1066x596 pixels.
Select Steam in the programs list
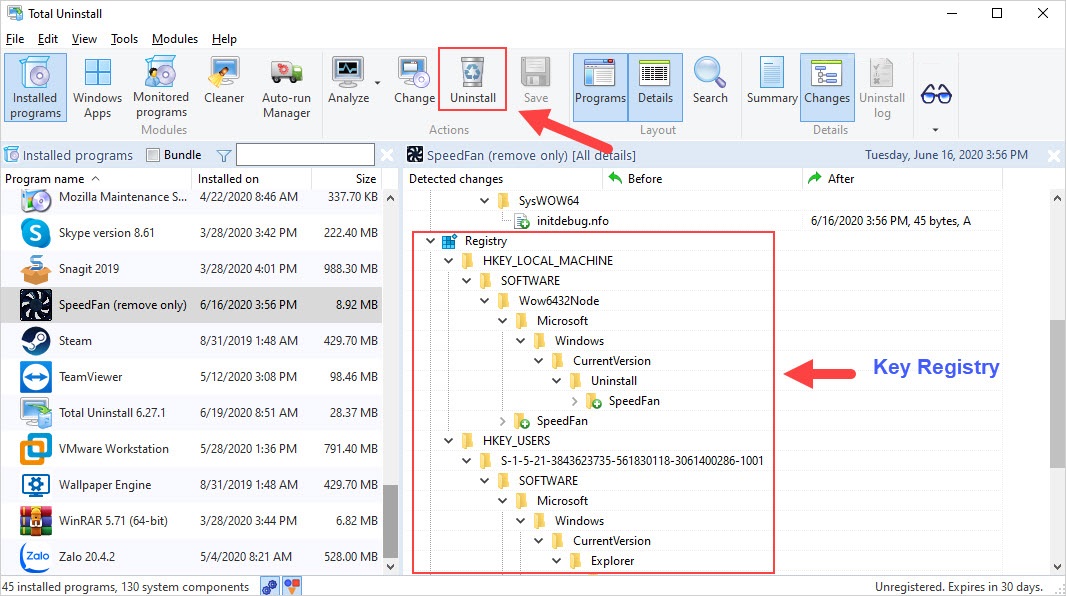click(x=76, y=341)
